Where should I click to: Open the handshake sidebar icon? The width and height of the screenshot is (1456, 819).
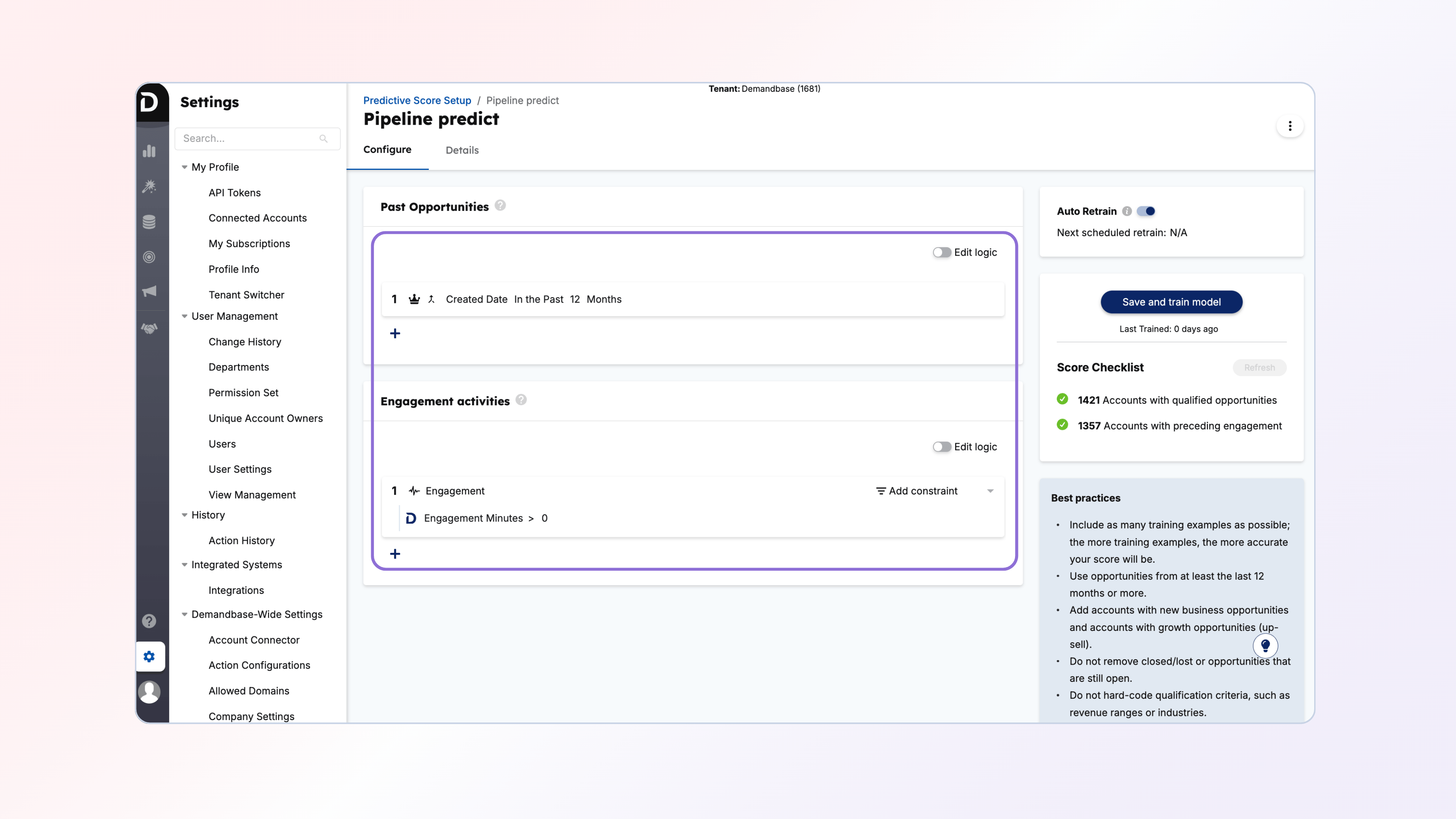[x=149, y=328]
